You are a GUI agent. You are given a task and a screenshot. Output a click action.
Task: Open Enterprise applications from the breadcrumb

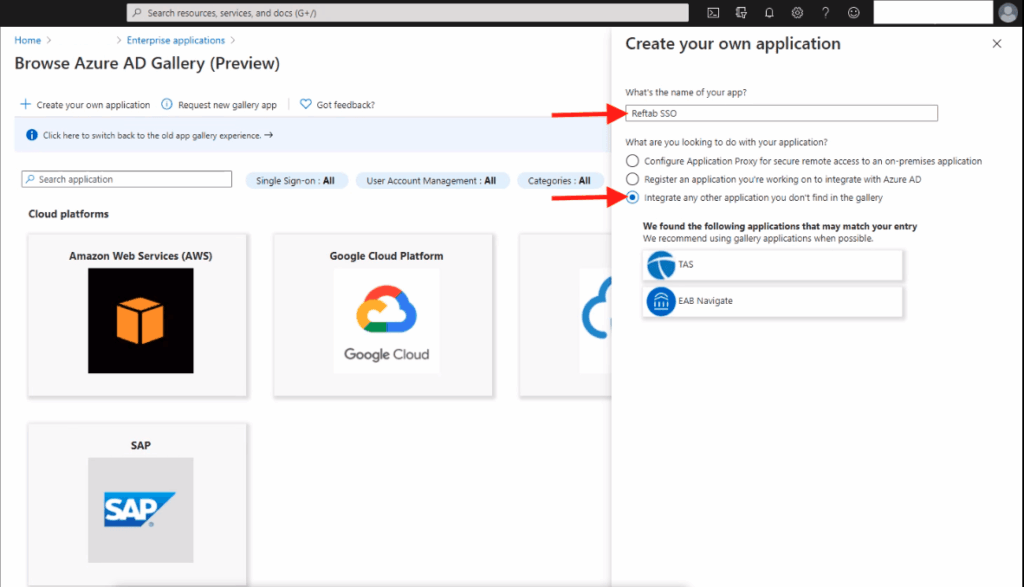(175, 40)
